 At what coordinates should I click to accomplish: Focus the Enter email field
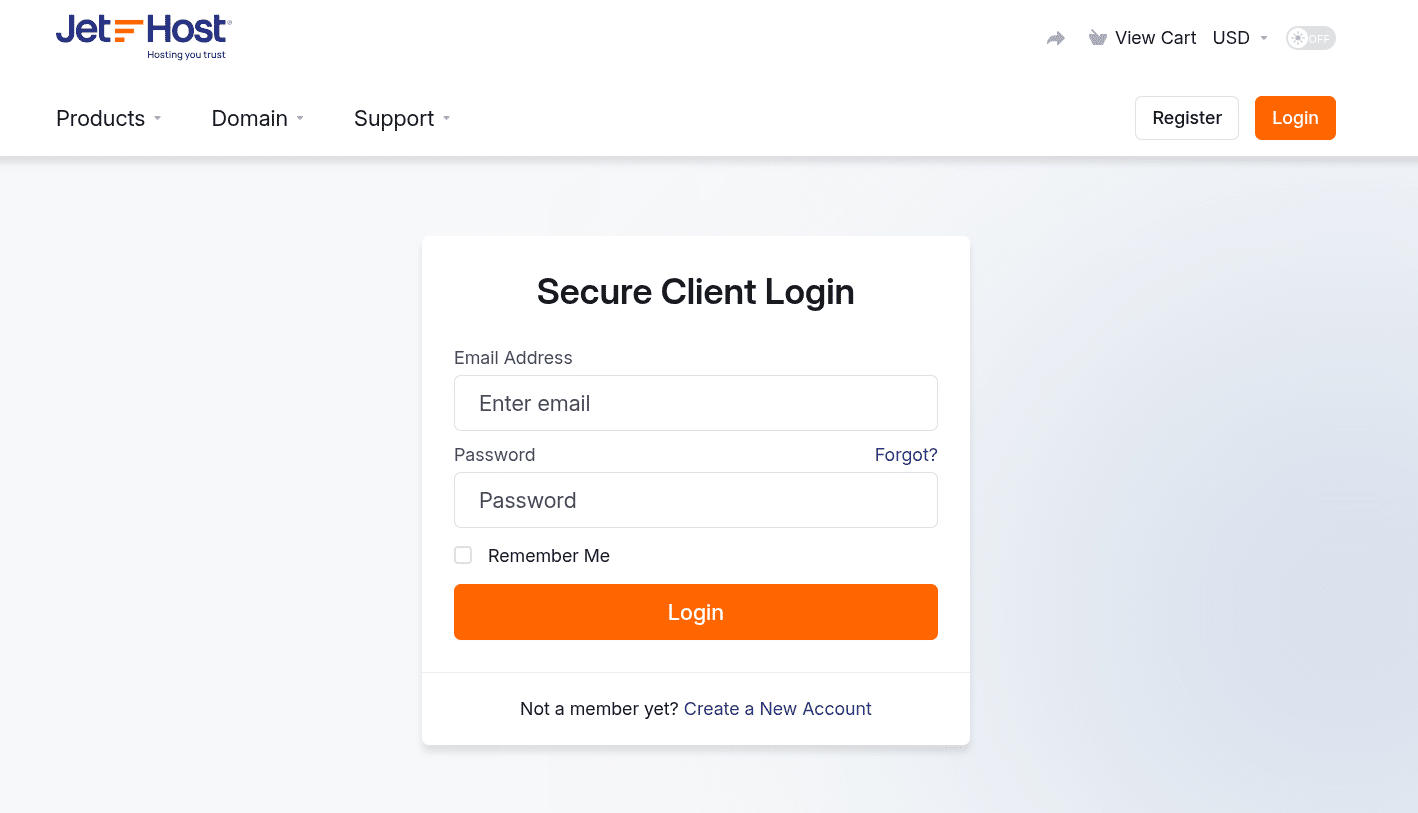point(695,403)
